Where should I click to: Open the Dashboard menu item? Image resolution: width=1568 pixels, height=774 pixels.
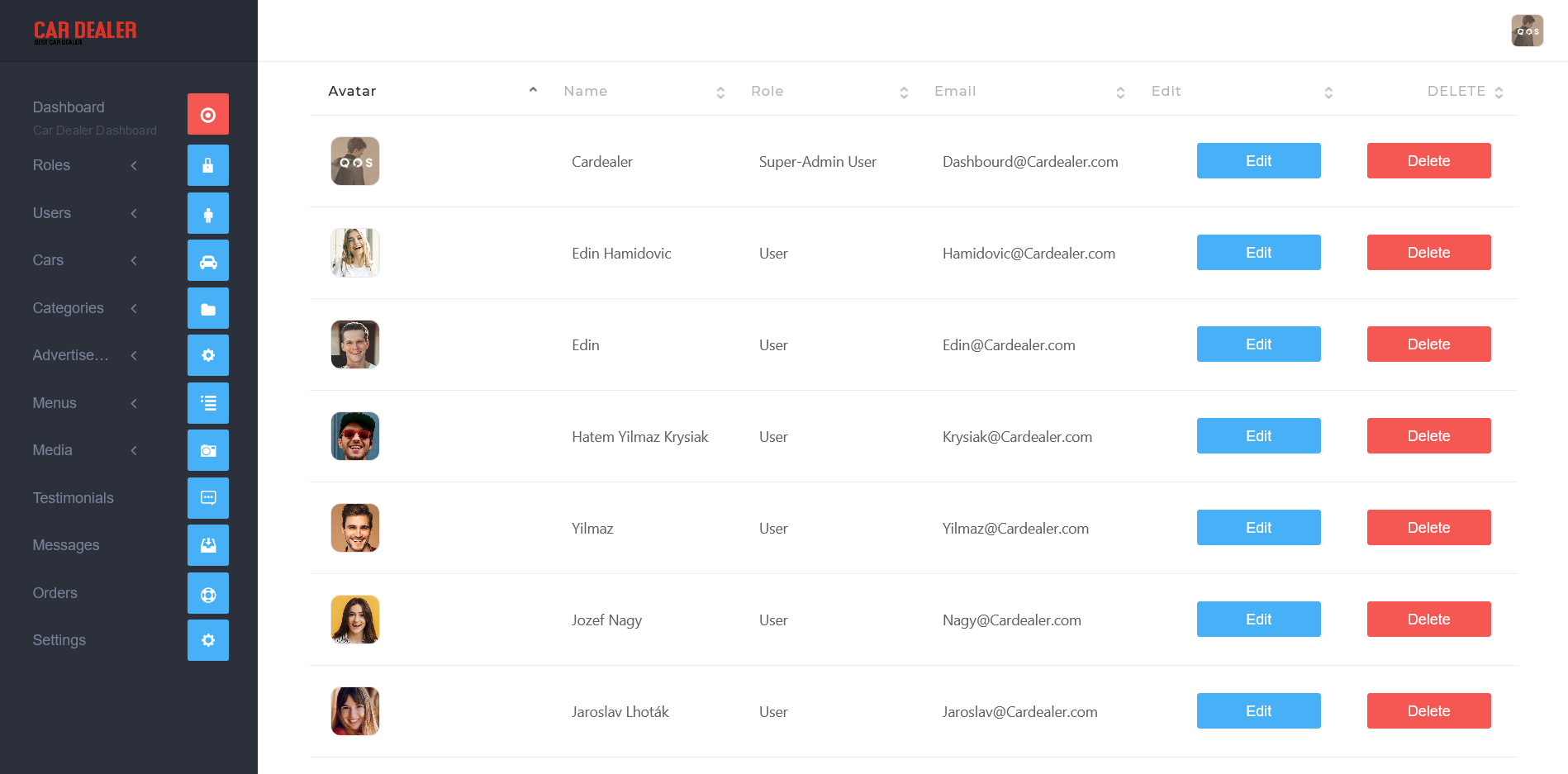tap(69, 107)
